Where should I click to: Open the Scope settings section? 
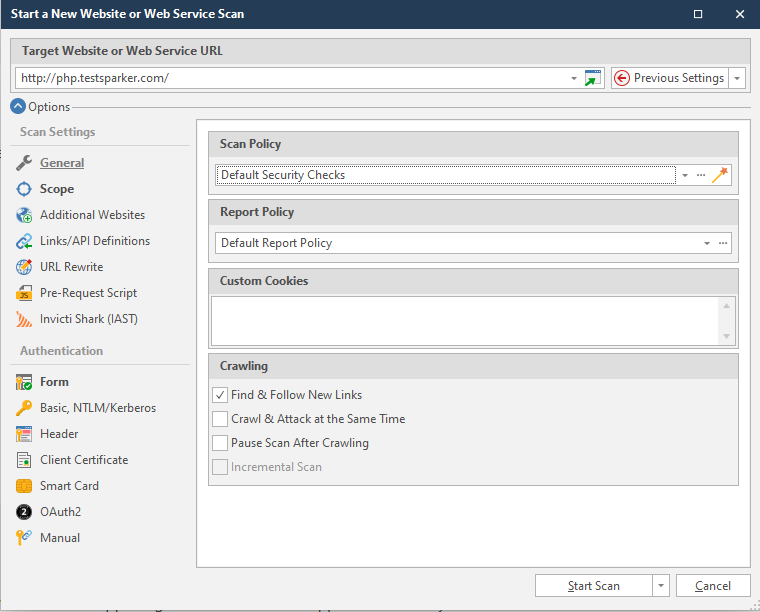click(x=56, y=189)
